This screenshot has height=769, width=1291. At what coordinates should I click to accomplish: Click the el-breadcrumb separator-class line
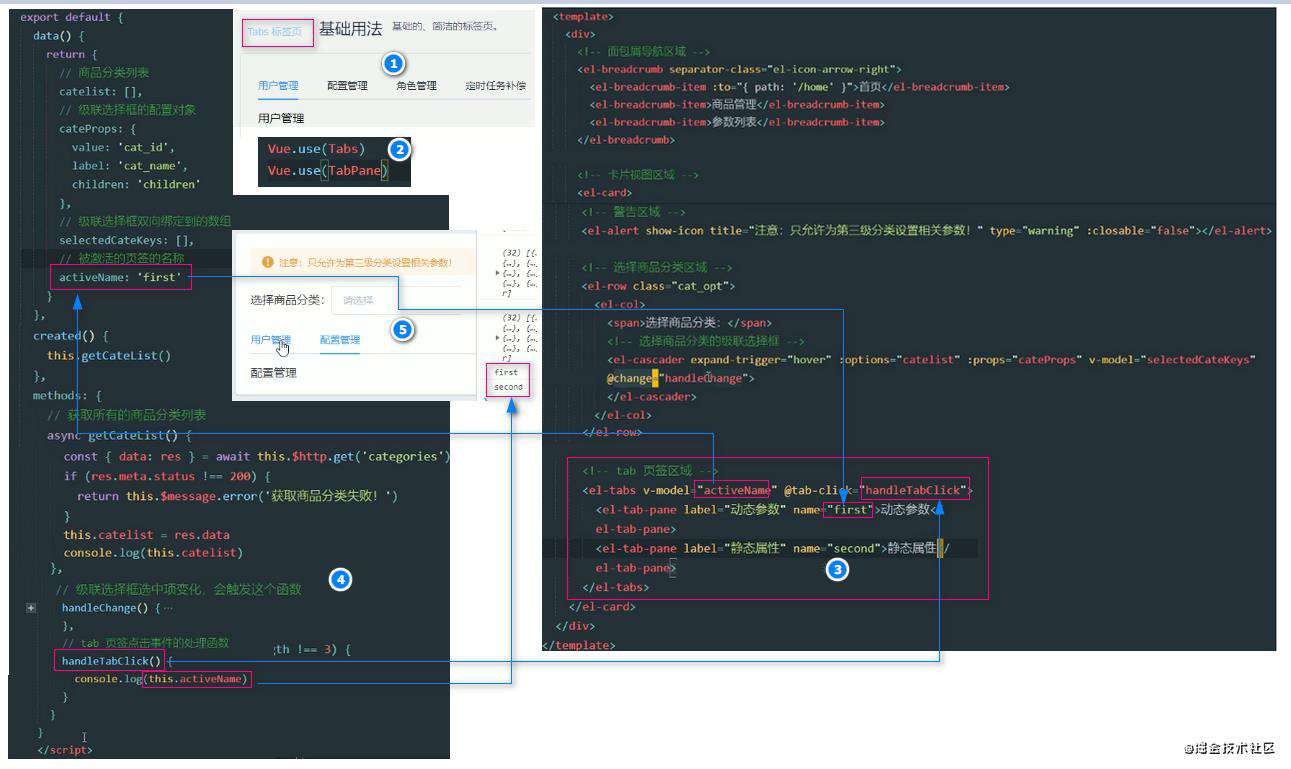tap(740, 69)
